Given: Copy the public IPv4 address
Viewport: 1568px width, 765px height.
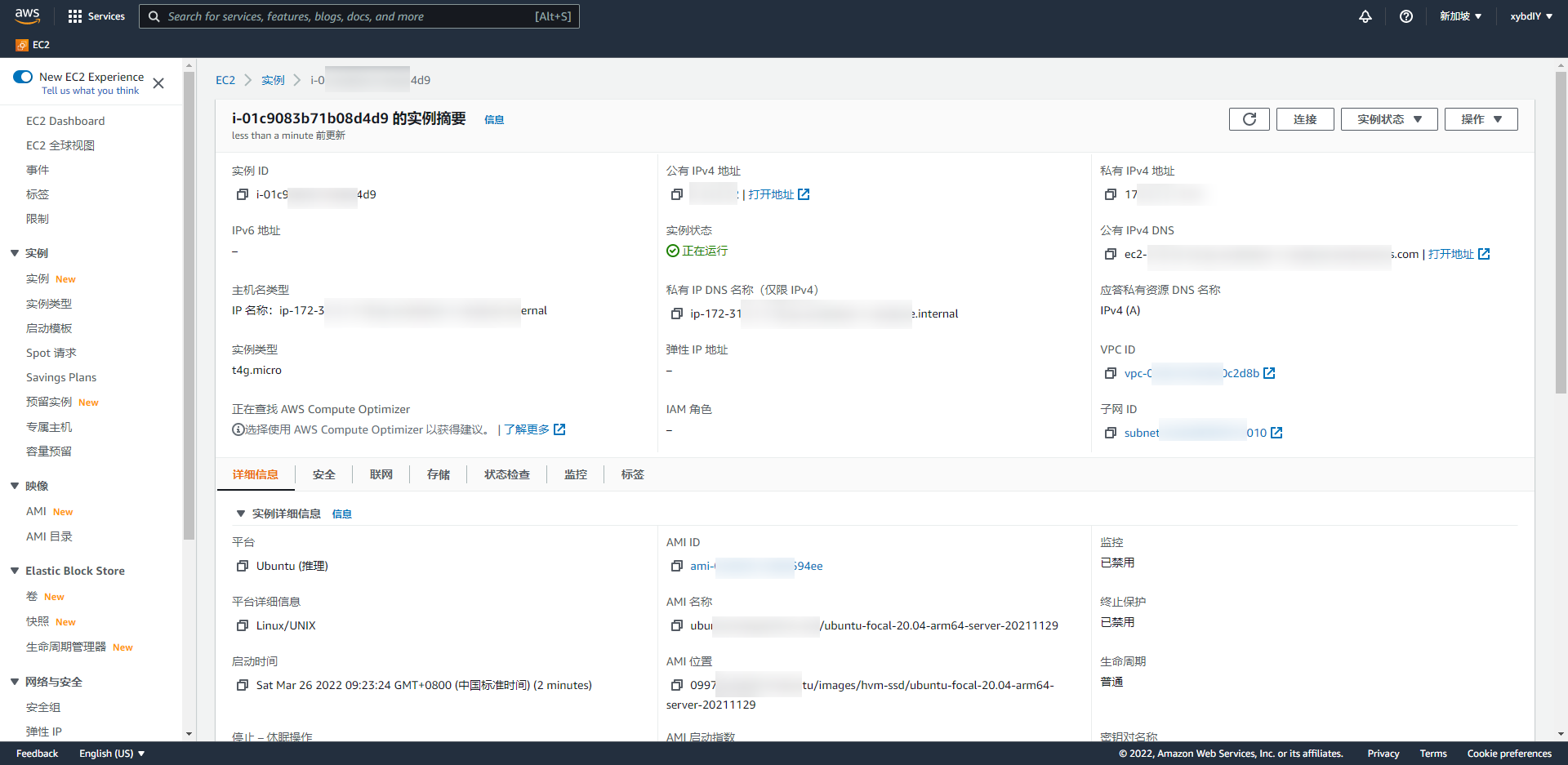Looking at the screenshot, I should click(x=677, y=194).
